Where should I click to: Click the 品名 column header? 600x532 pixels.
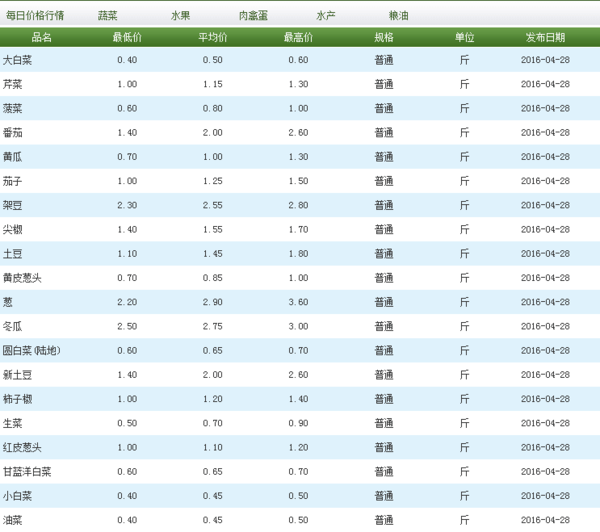[x=41, y=37]
